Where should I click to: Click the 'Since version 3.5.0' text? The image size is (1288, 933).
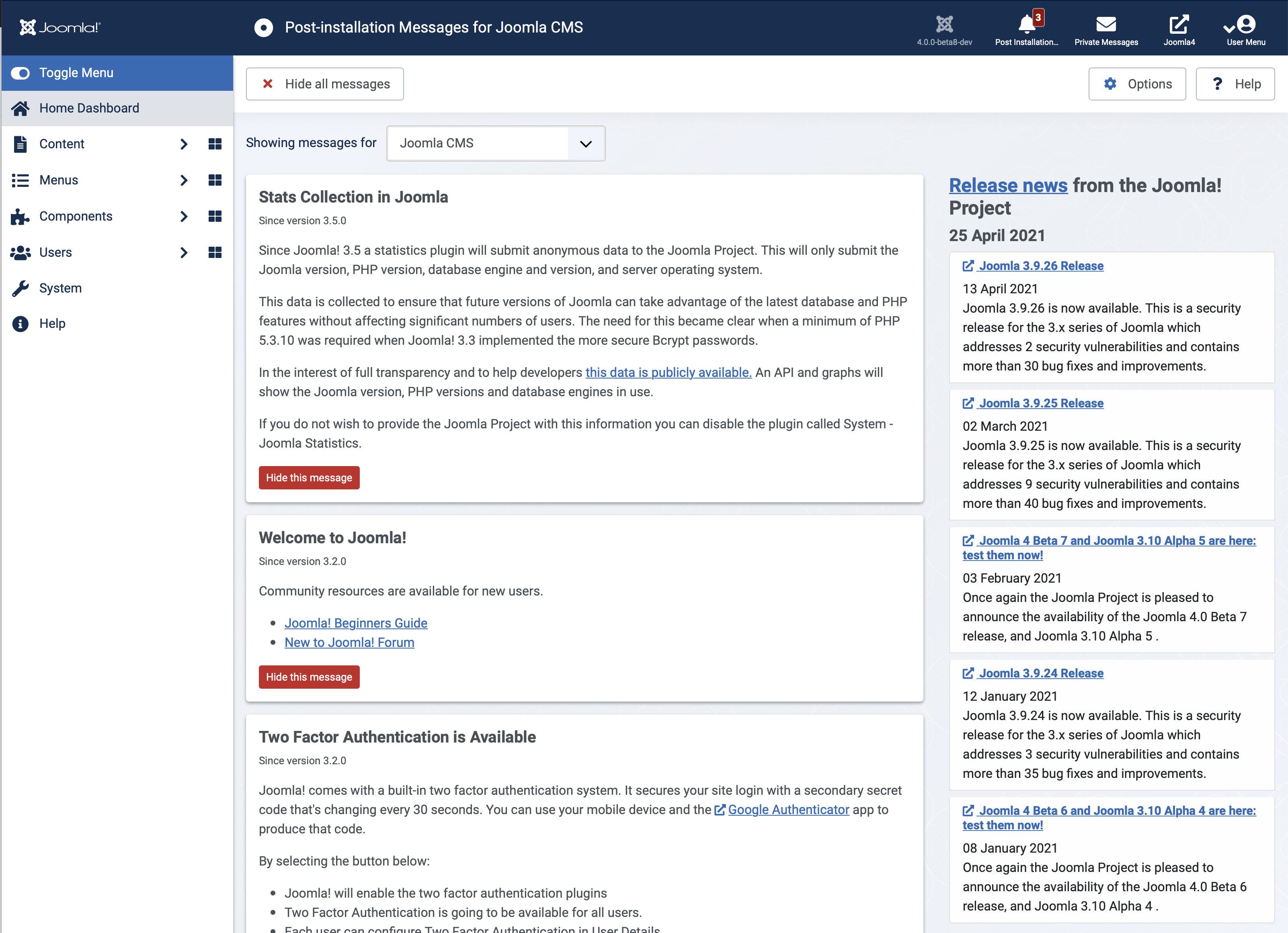click(302, 221)
